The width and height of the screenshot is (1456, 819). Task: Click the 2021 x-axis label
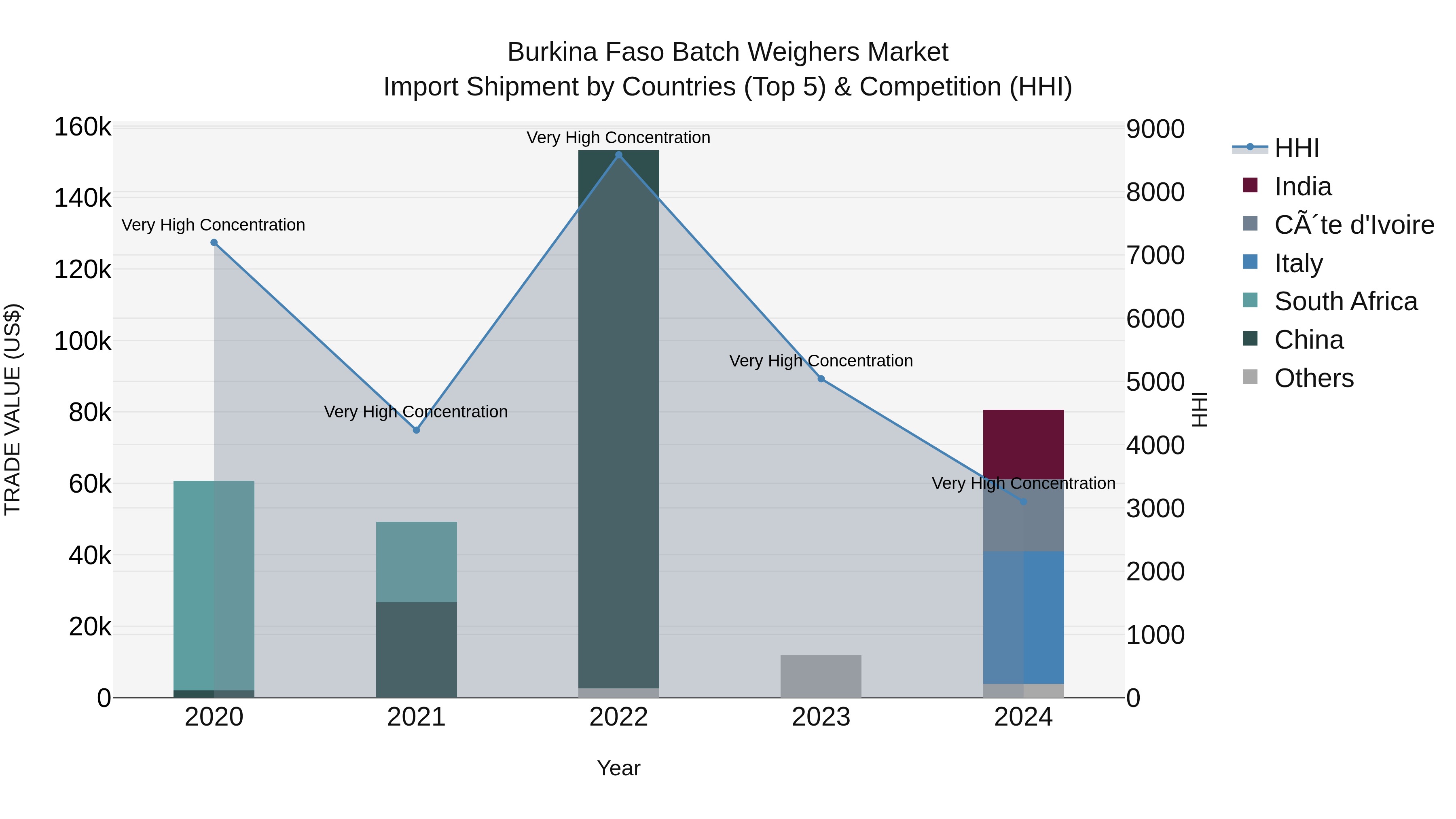[x=417, y=717]
